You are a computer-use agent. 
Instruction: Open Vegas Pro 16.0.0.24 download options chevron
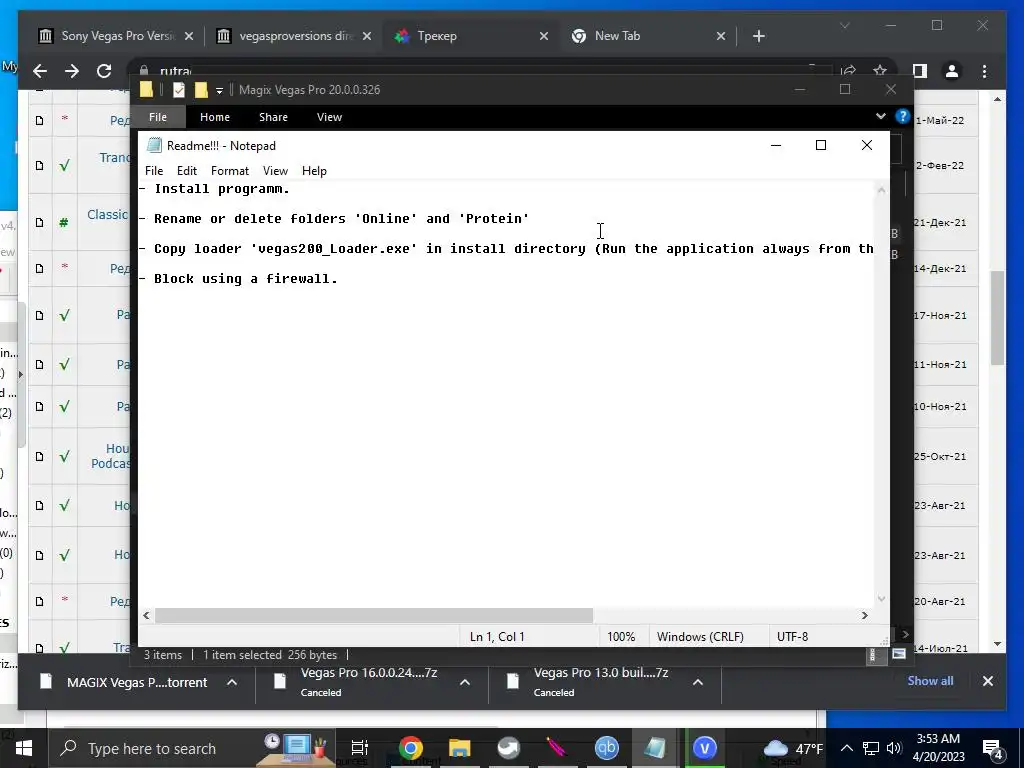click(464, 682)
